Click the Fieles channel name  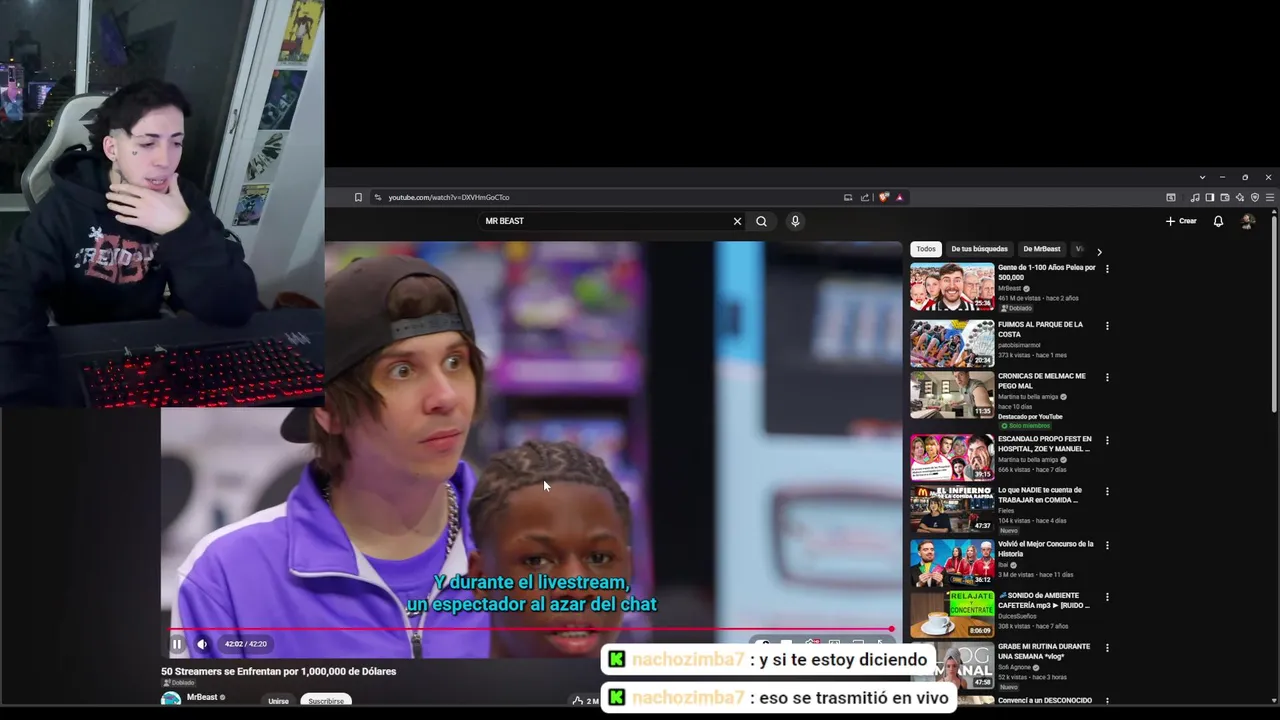tap(1006, 511)
